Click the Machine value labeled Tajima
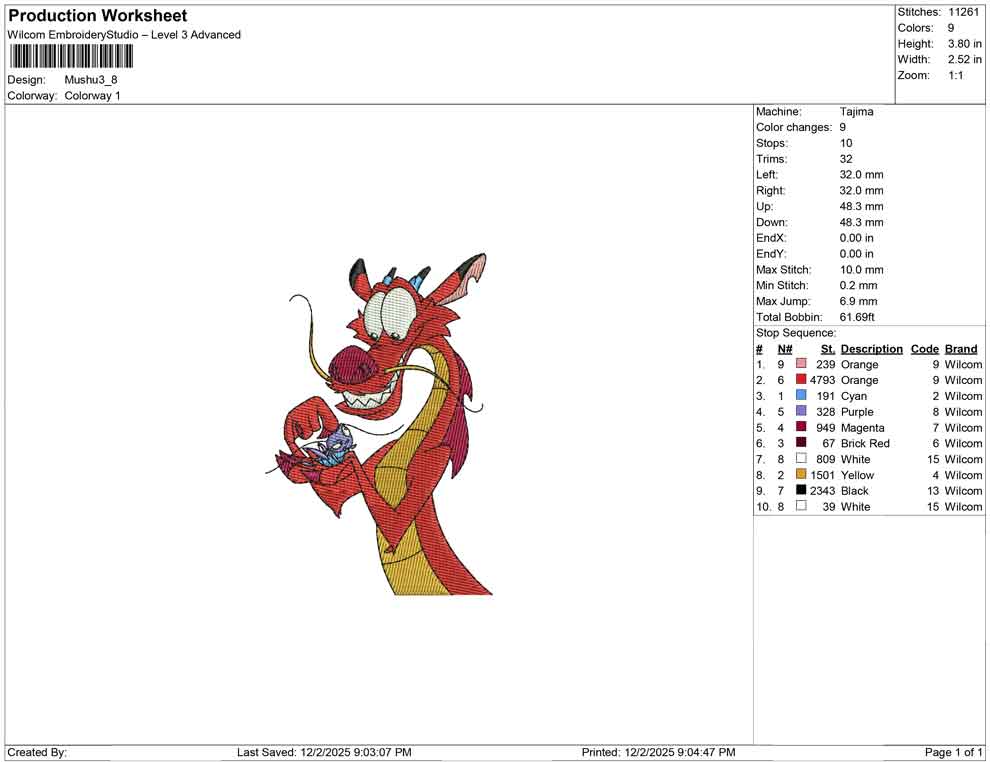Screen dimensions: 990x762 pos(857,111)
